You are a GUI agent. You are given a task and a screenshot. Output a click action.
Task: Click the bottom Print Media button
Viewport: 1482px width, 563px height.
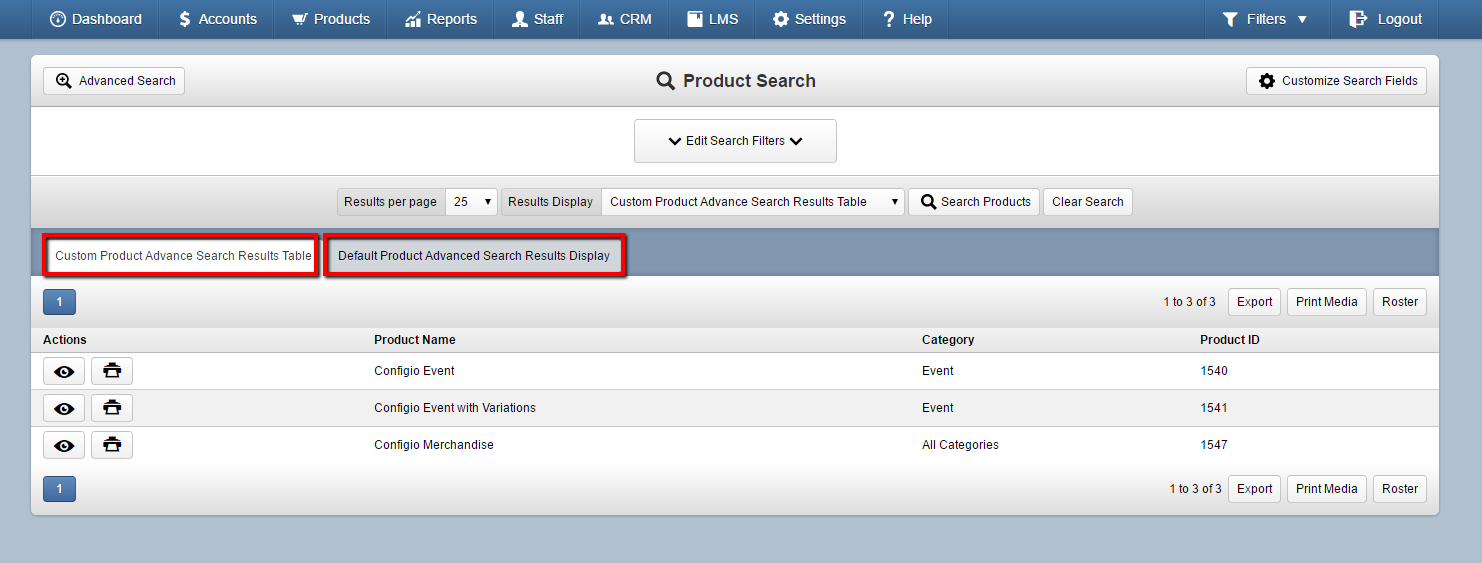pyautogui.click(x=1327, y=489)
